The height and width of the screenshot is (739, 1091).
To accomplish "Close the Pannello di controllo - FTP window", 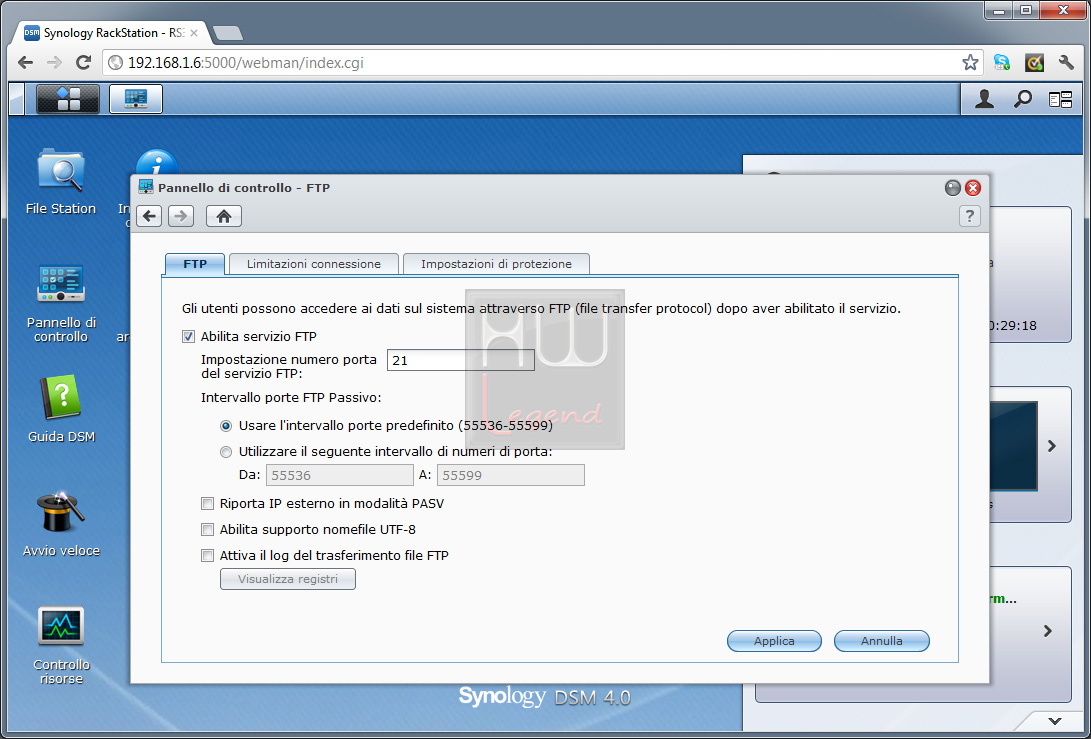I will tap(973, 188).
